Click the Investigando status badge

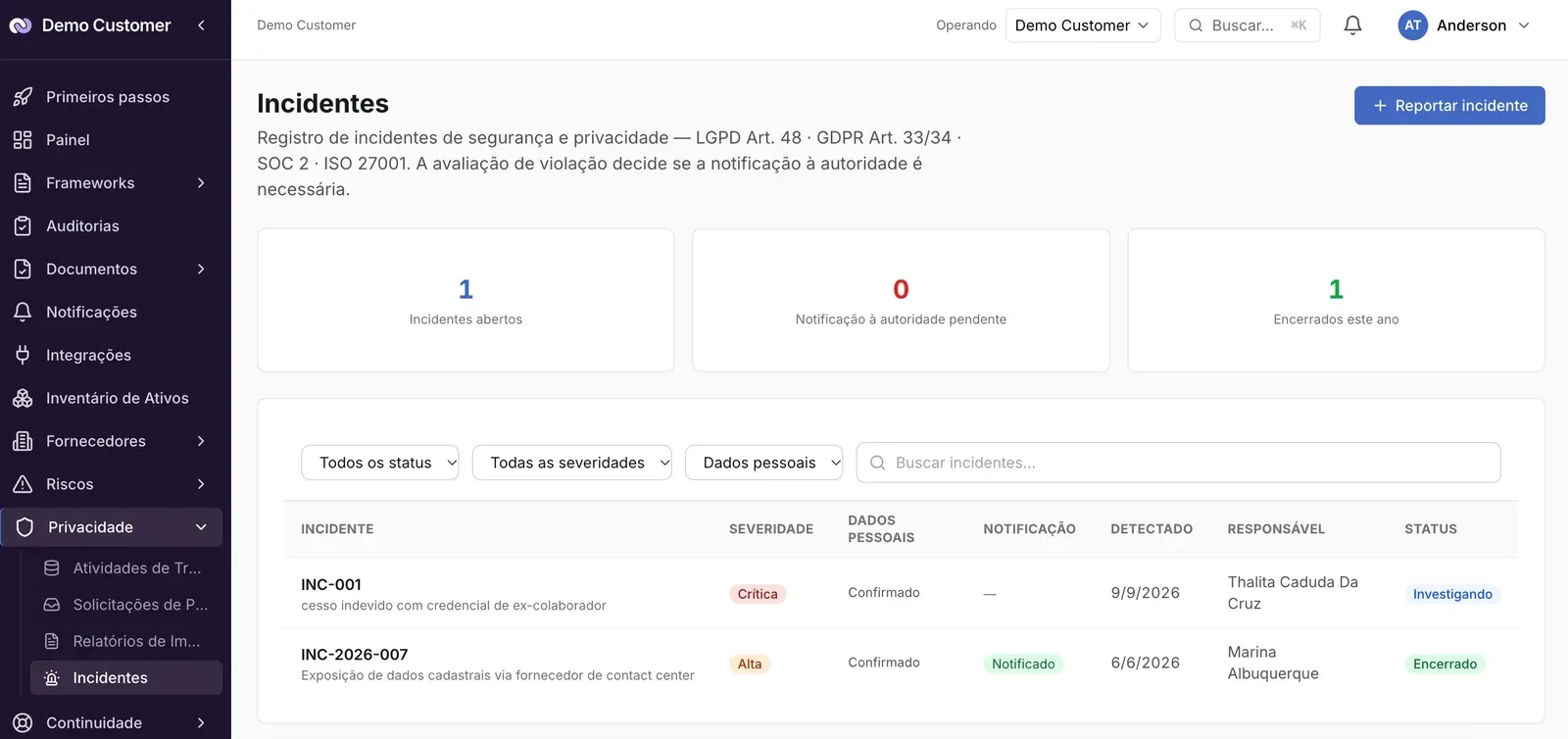pos(1452,594)
